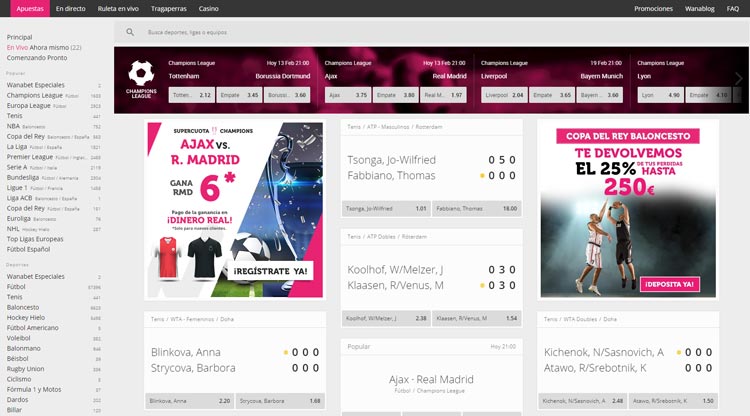Bet on Bayern at 3.60
Viewport: 750px width, 416px height.
click(600, 95)
